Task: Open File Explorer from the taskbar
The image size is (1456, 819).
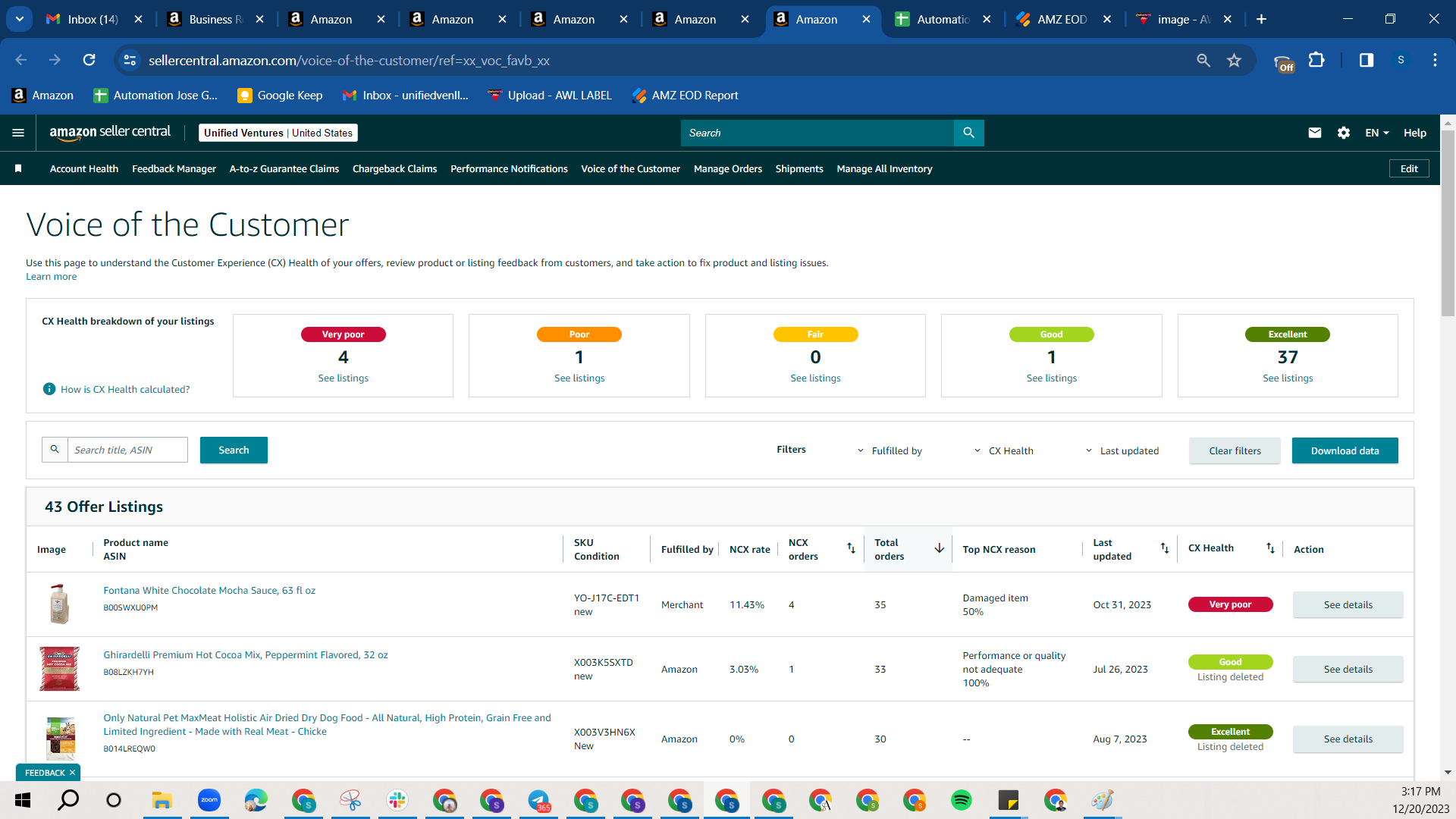Action: click(162, 800)
